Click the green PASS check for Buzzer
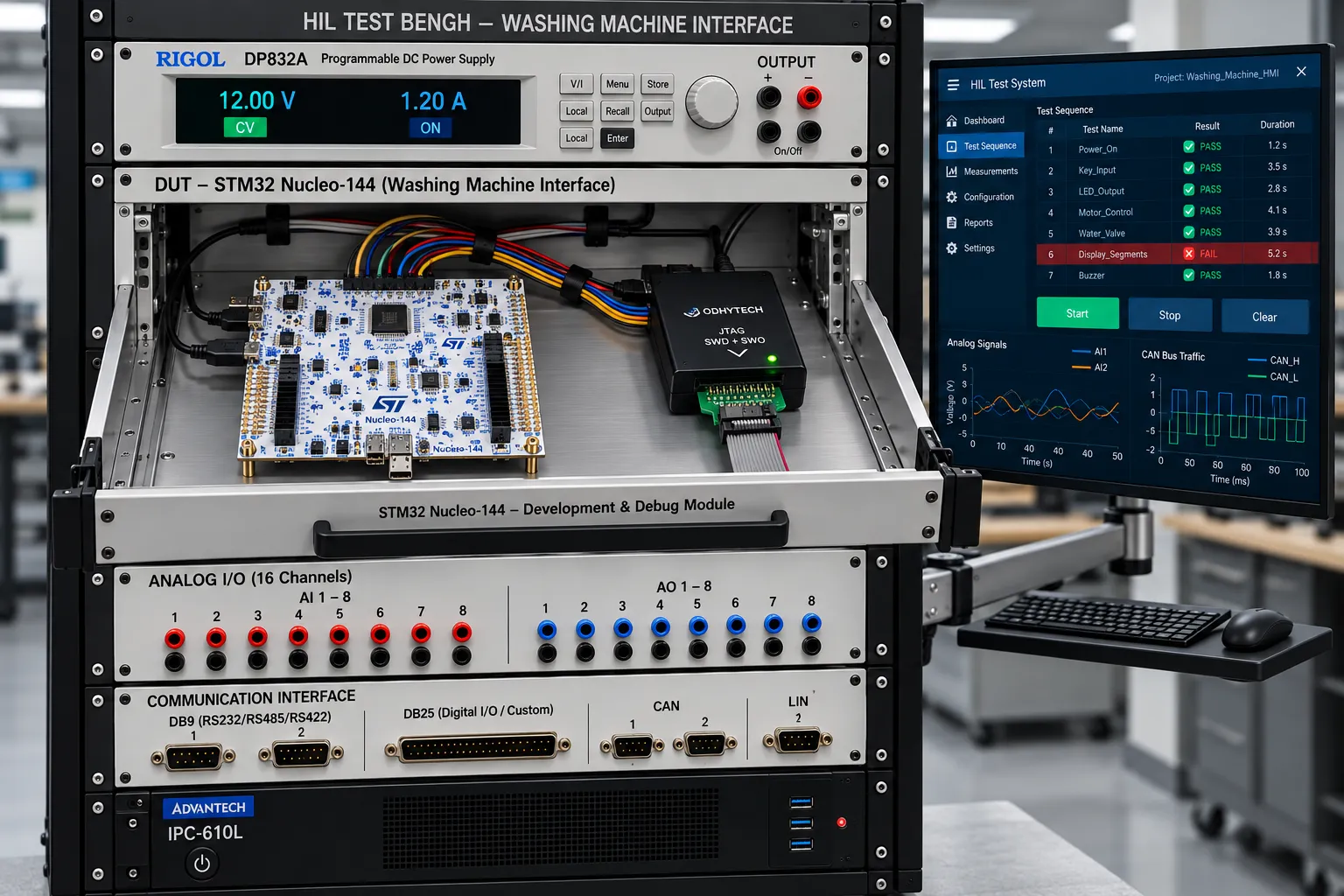This screenshot has width=1344, height=896. coord(1188,275)
